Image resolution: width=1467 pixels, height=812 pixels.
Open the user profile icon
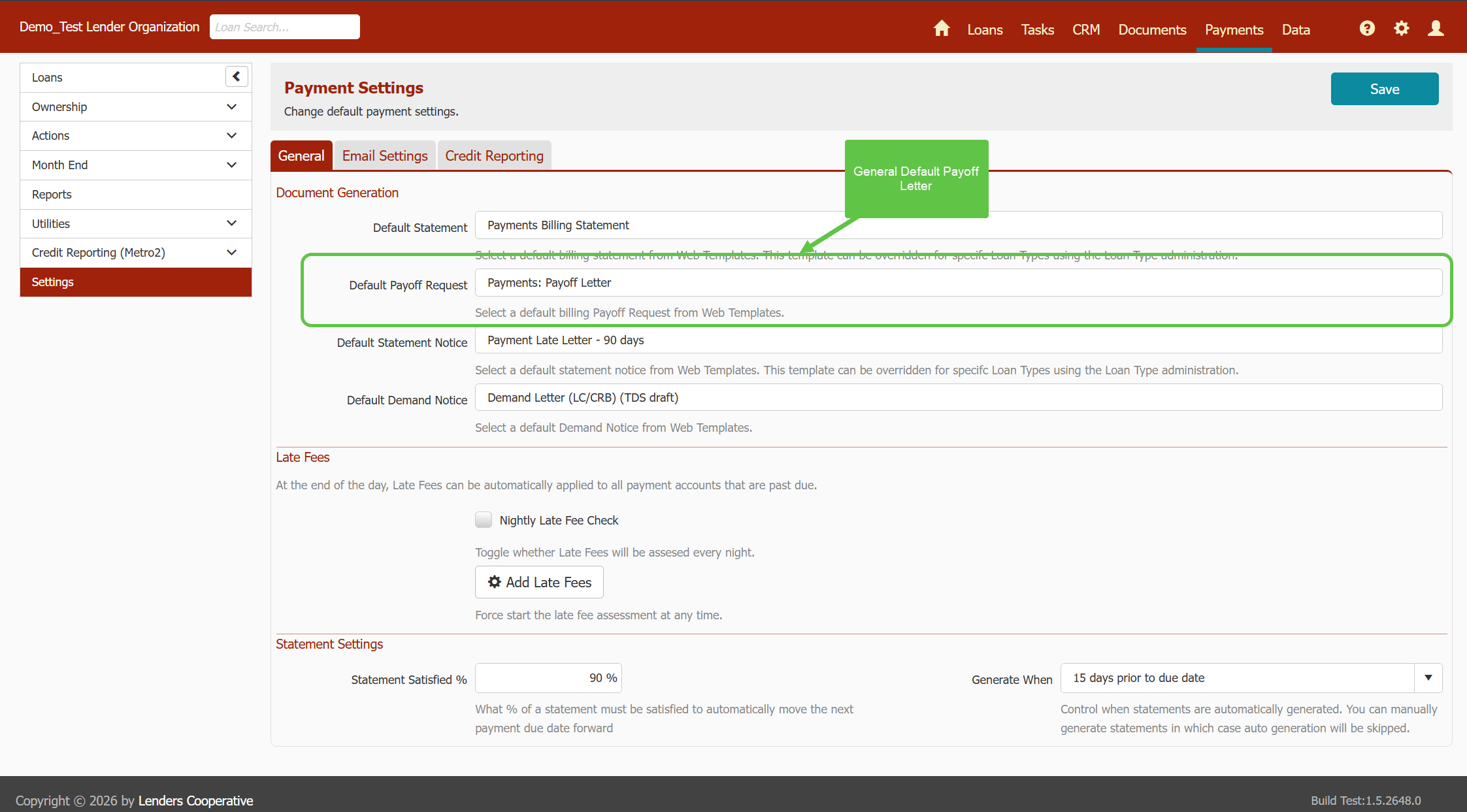(x=1436, y=28)
